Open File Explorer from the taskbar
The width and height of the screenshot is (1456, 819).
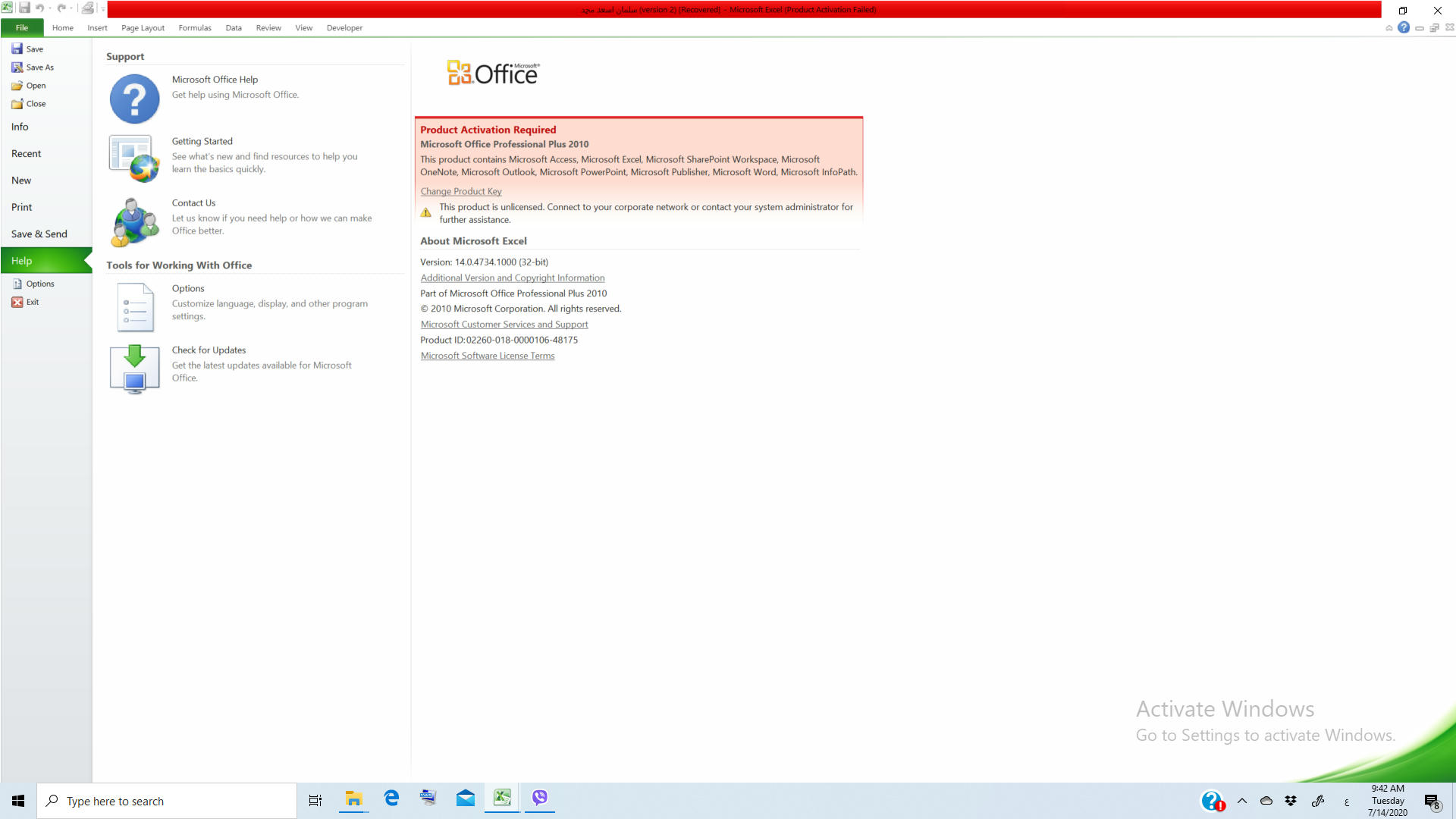tap(353, 799)
